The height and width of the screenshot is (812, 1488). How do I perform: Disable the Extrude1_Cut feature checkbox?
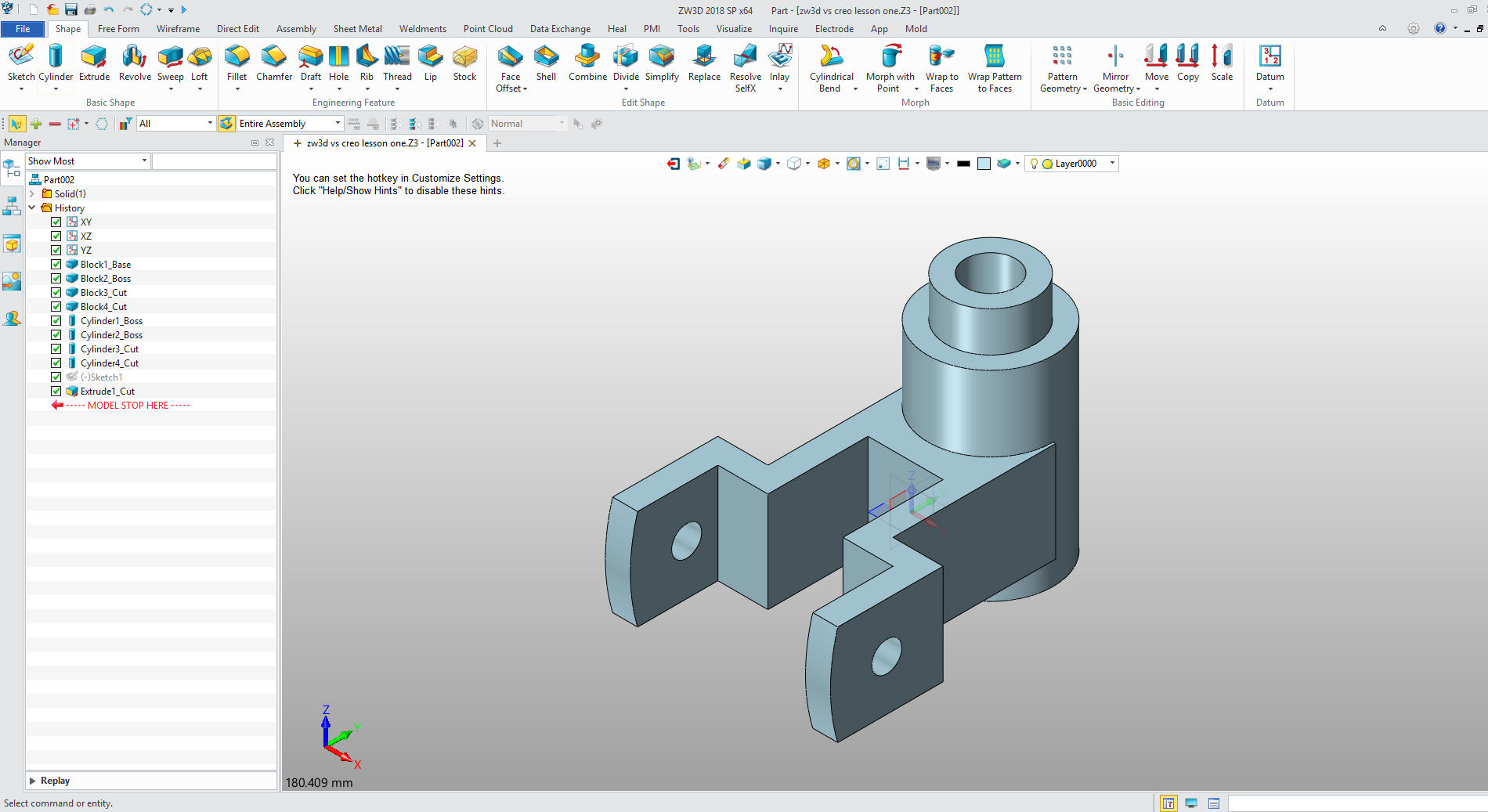click(x=56, y=392)
